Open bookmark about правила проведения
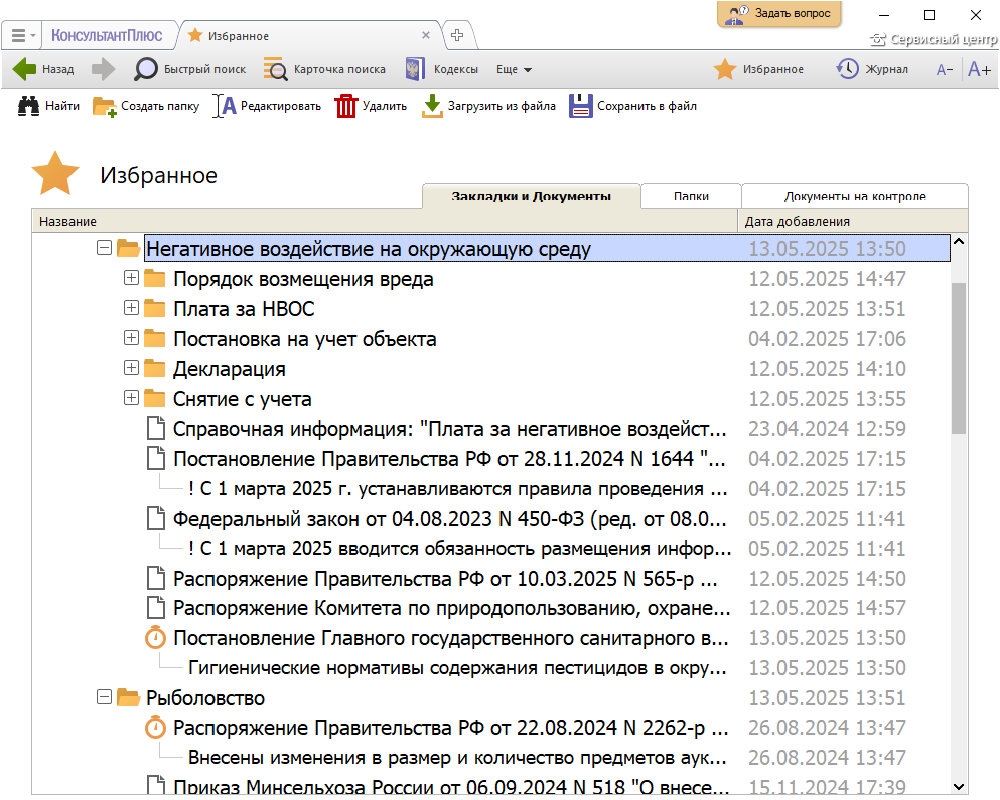The image size is (1000, 800). (457, 489)
